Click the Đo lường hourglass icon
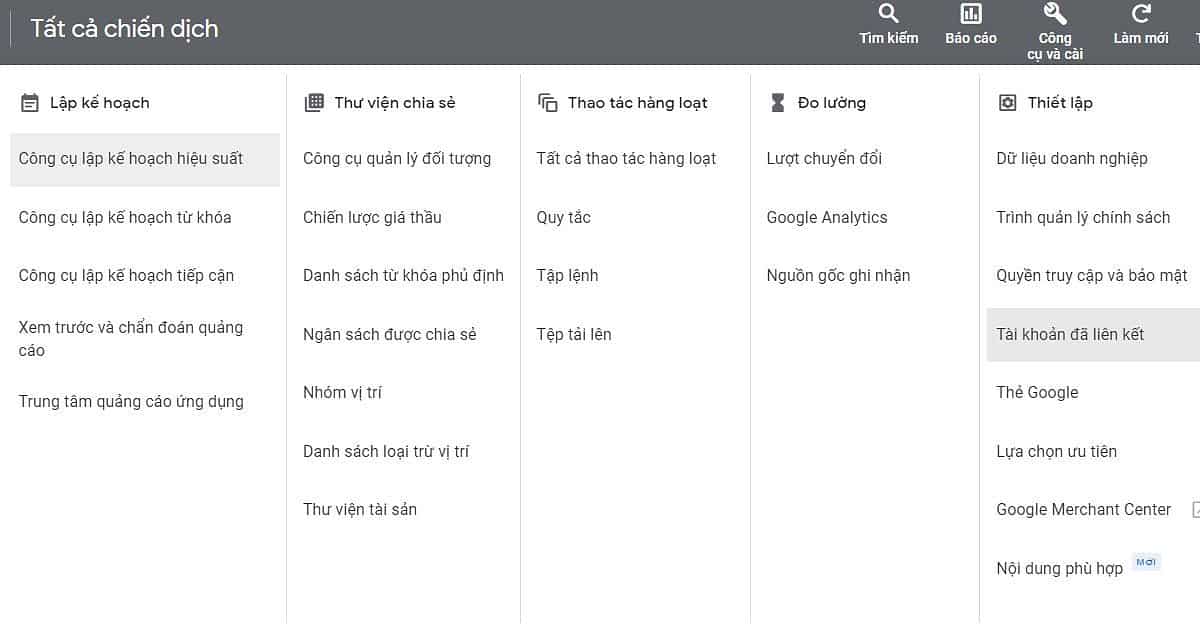 pyautogui.click(x=778, y=102)
